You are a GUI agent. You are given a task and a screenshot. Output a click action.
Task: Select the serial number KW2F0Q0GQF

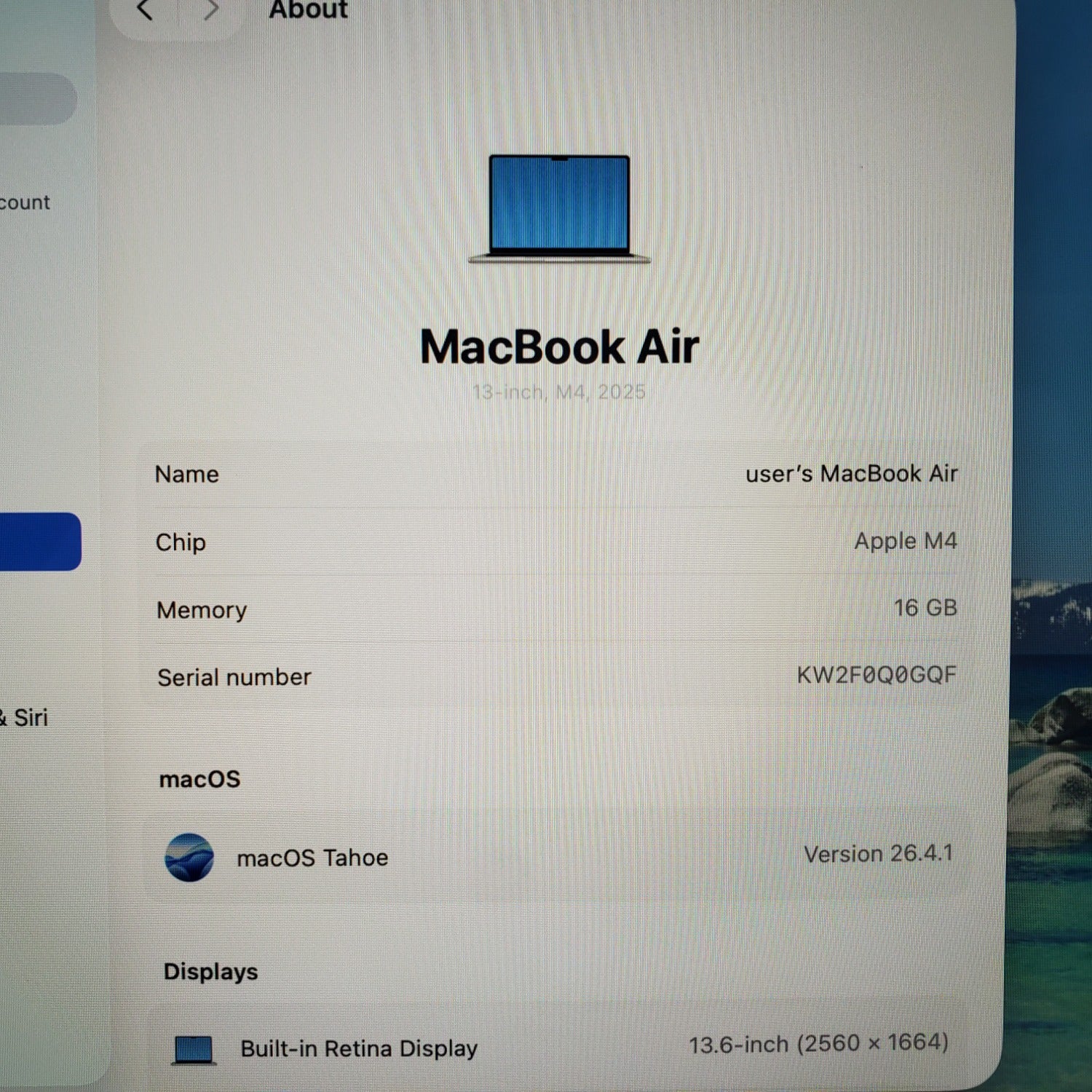click(x=877, y=675)
